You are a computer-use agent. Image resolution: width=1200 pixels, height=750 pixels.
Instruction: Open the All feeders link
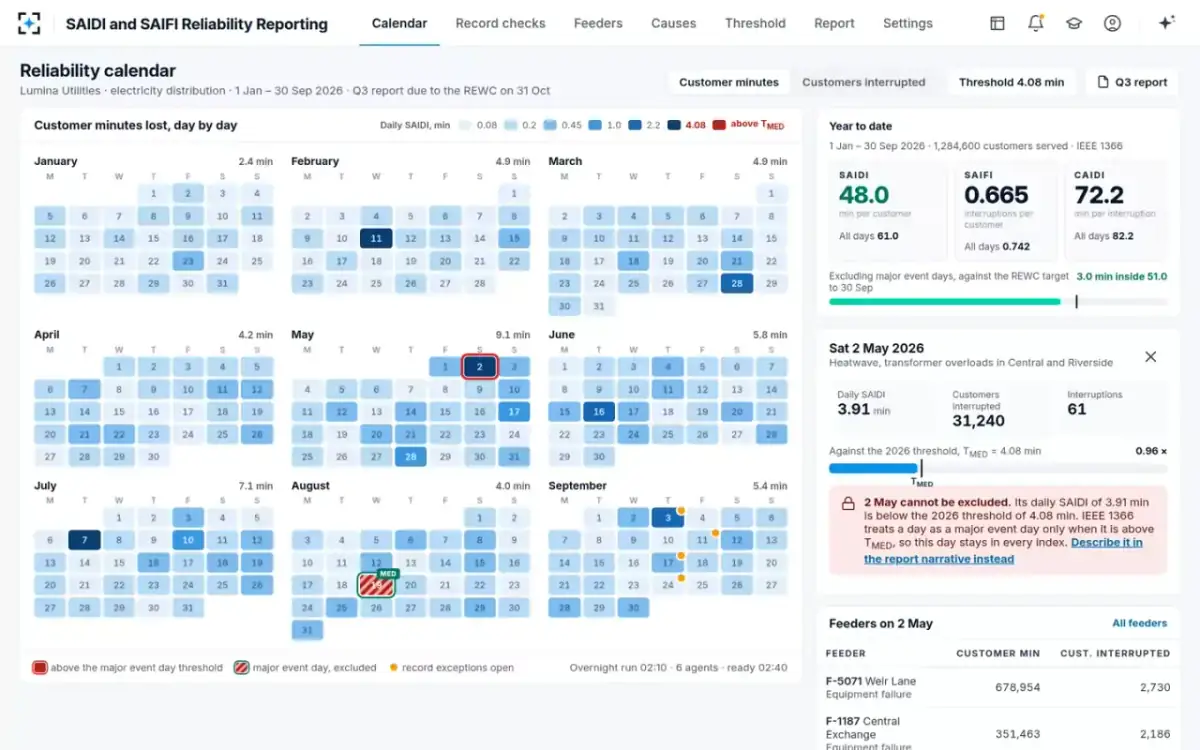tap(1140, 623)
